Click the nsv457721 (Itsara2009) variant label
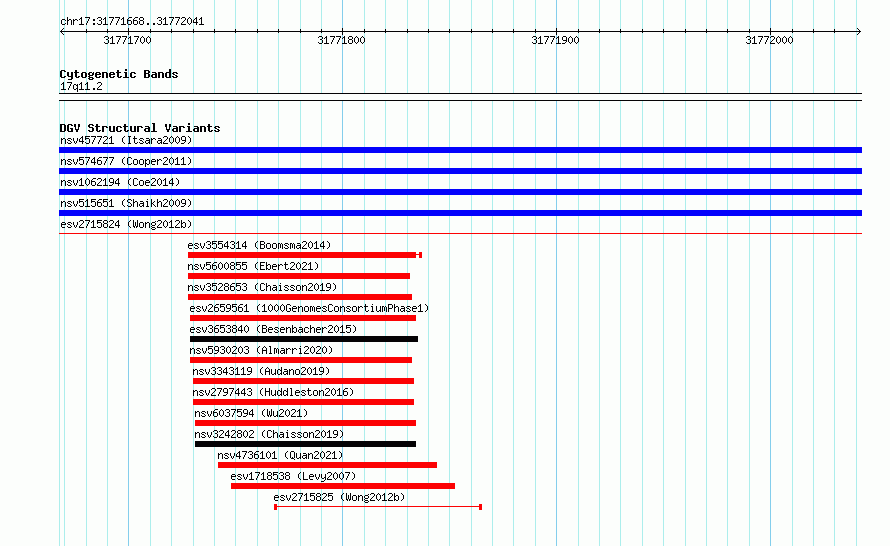 click(126, 140)
